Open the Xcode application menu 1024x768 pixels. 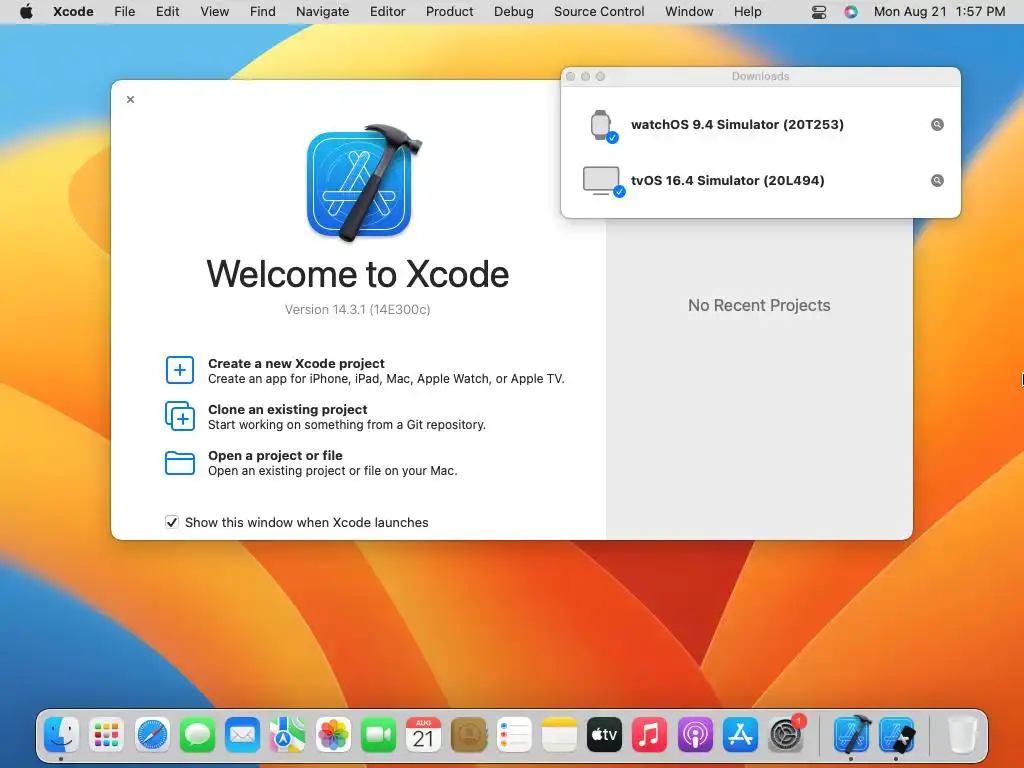(73, 12)
